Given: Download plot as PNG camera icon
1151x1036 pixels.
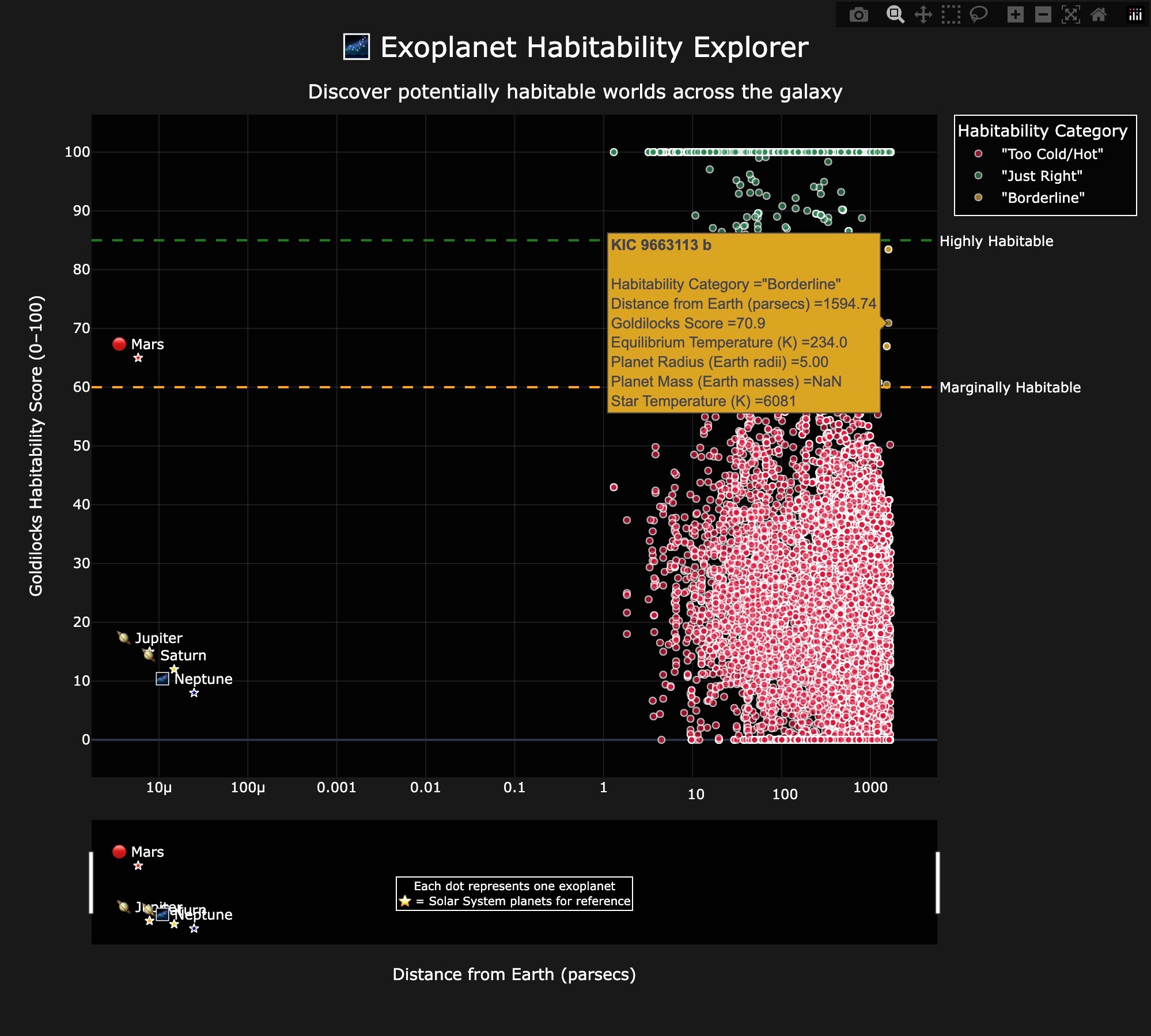Looking at the screenshot, I should (x=858, y=14).
